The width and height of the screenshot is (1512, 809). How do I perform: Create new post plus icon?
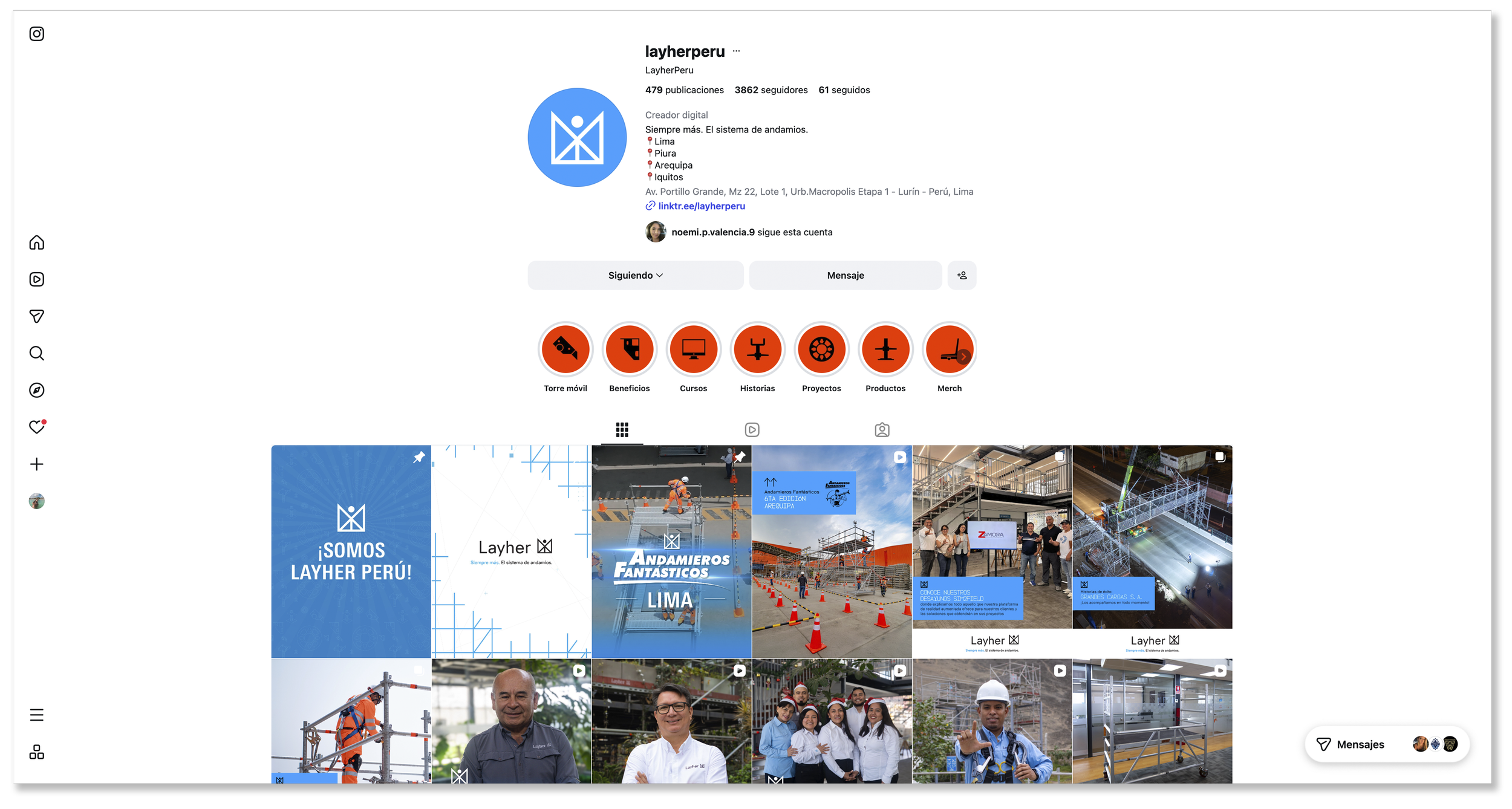click(x=37, y=464)
